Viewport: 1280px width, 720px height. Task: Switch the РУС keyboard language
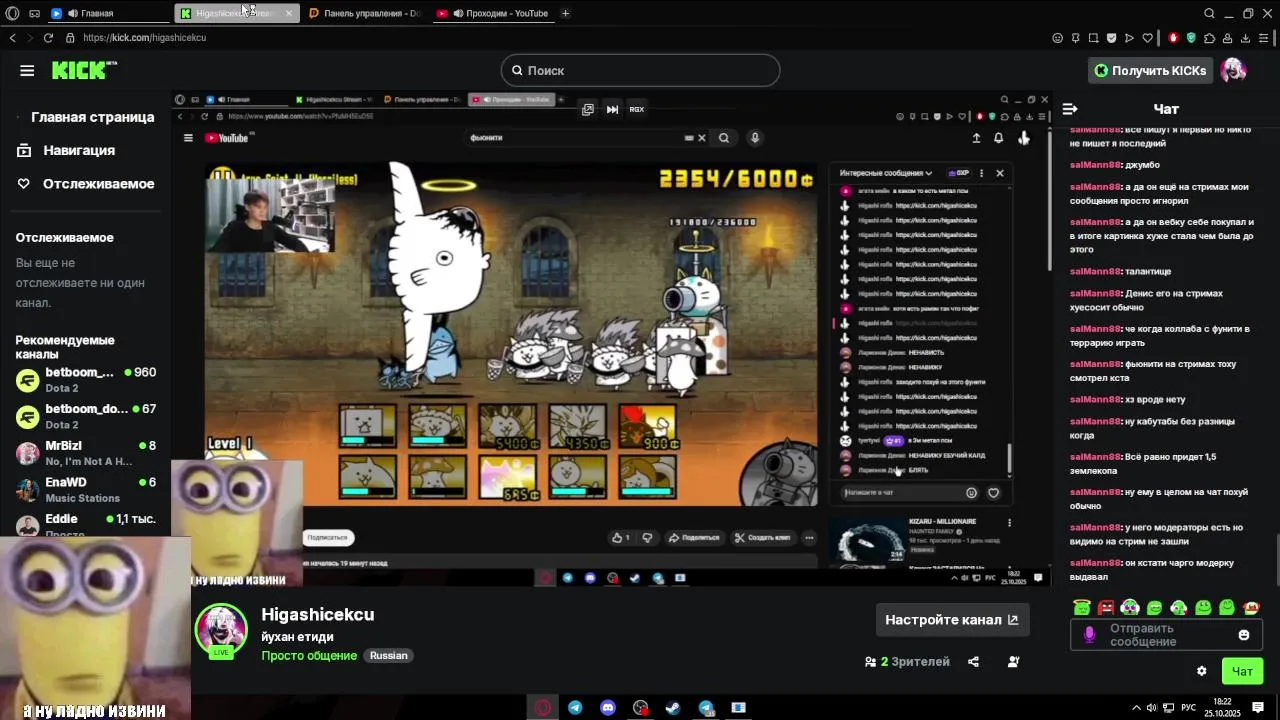[1188, 708]
